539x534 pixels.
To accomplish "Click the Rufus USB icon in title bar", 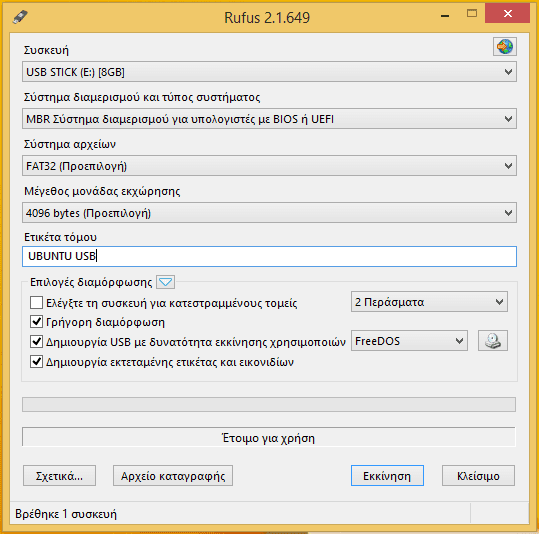I will coord(20,17).
